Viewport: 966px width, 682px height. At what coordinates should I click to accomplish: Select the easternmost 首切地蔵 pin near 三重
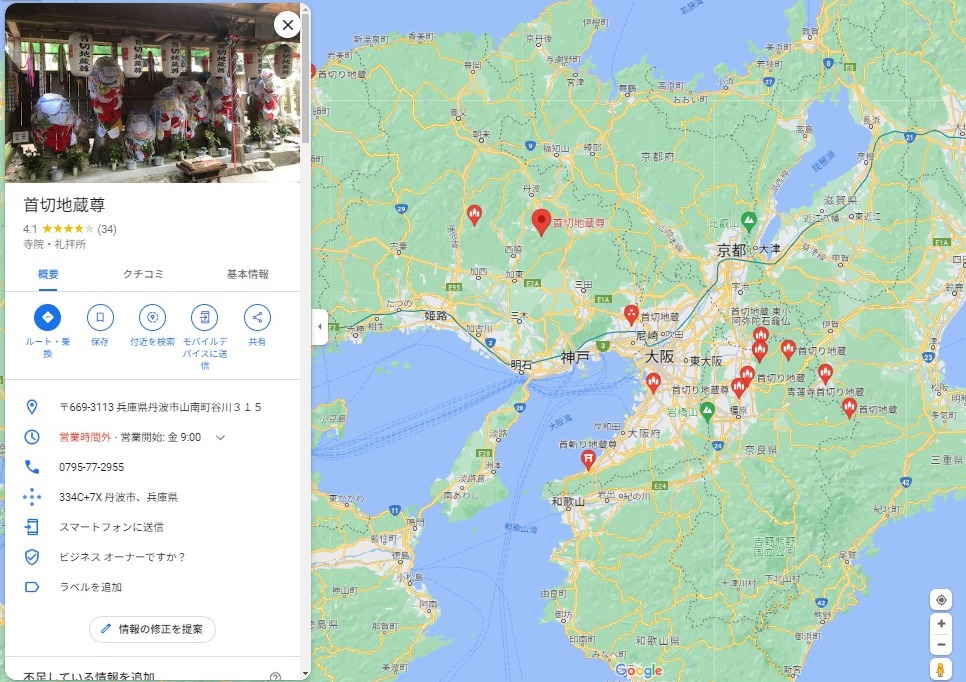(x=850, y=408)
